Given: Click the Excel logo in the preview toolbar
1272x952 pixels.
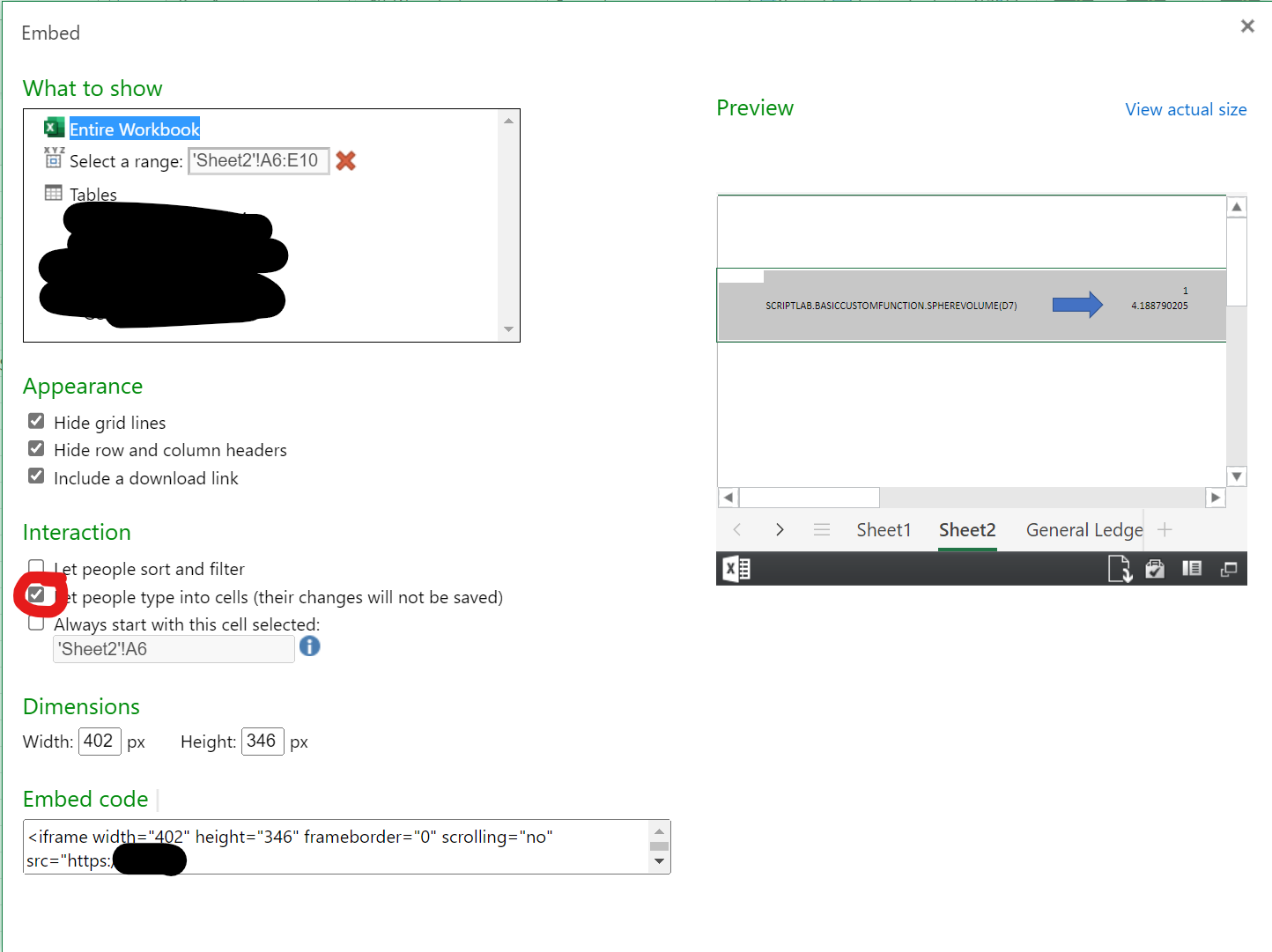Looking at the screenshot, I should [736, 568].
